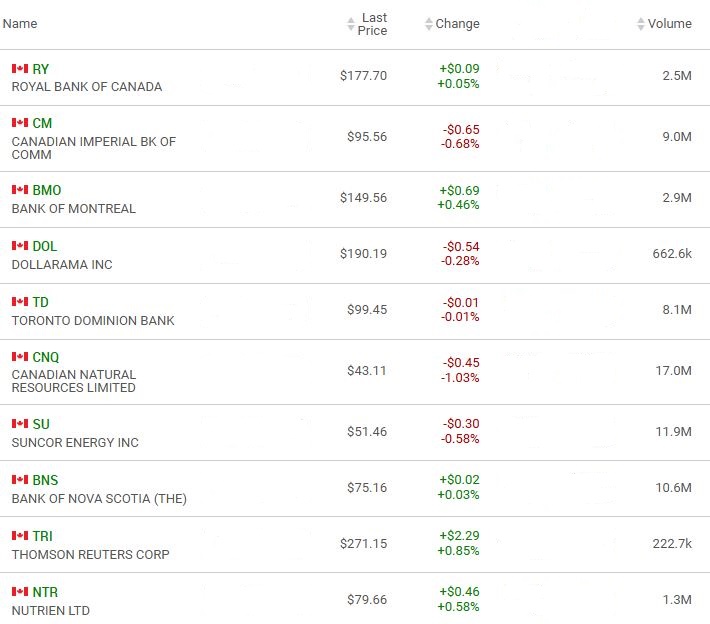Click the Name column header
Screen dimensions: 710x624
[x=20, y=24]
